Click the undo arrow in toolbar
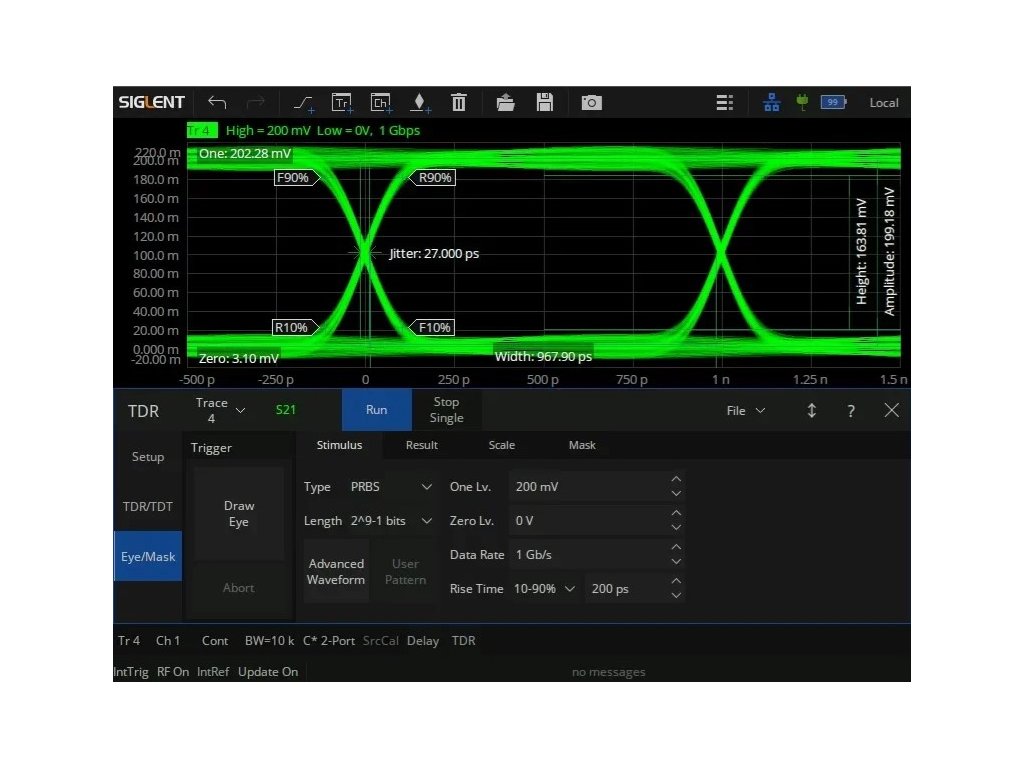The height and width of the screenshot is (768, 1024). click(217, 102)
